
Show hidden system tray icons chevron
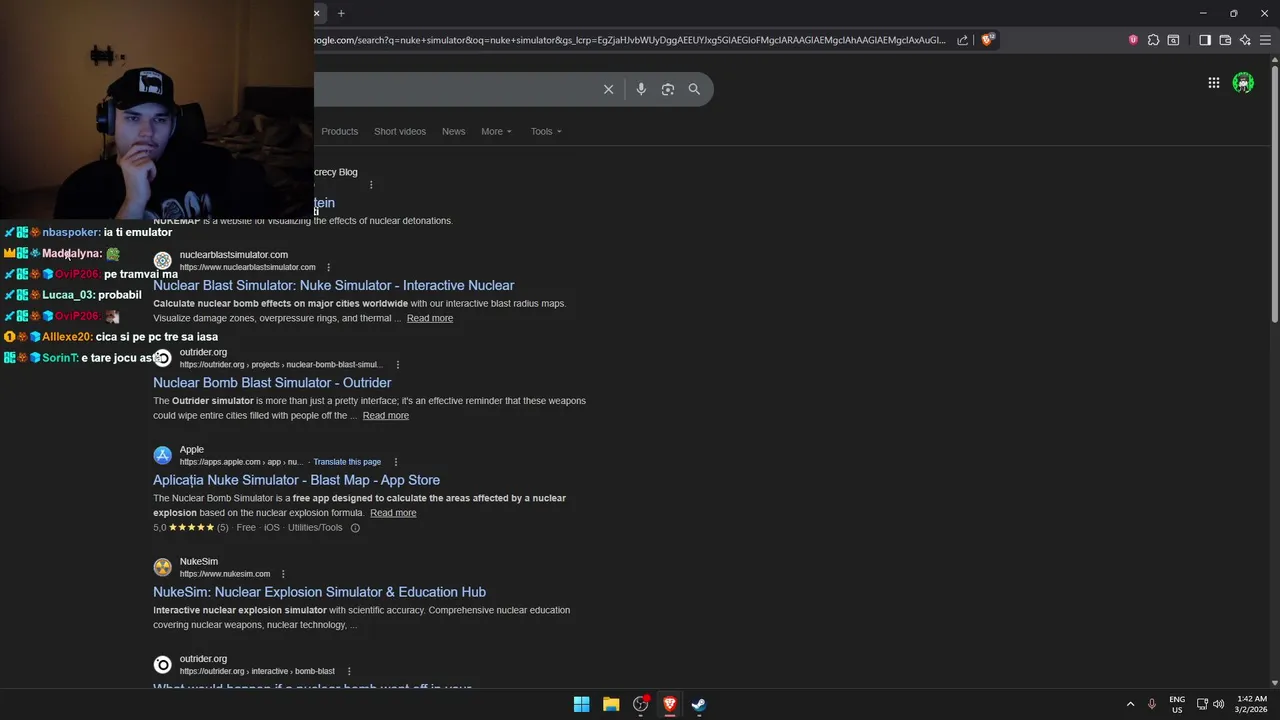point(1130,704)
